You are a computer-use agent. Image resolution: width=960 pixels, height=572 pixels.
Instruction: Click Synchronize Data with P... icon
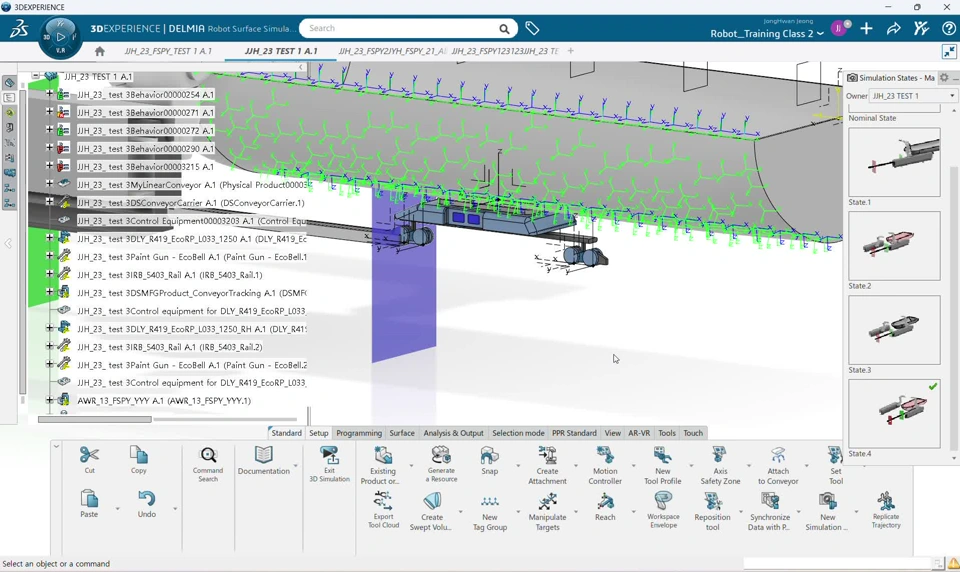[x=770, y=500]
